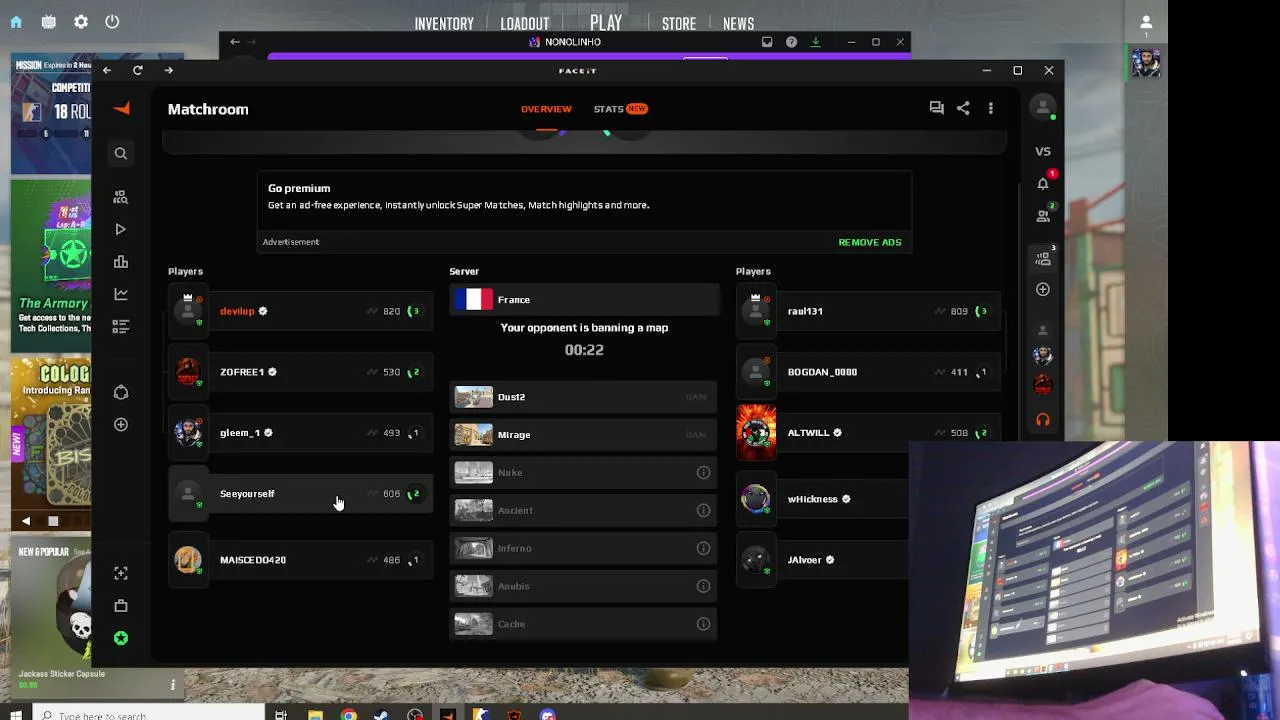Open player ZOFREE1's profile row
Screen dimensions: 1280x720
[x=300, y=372]
